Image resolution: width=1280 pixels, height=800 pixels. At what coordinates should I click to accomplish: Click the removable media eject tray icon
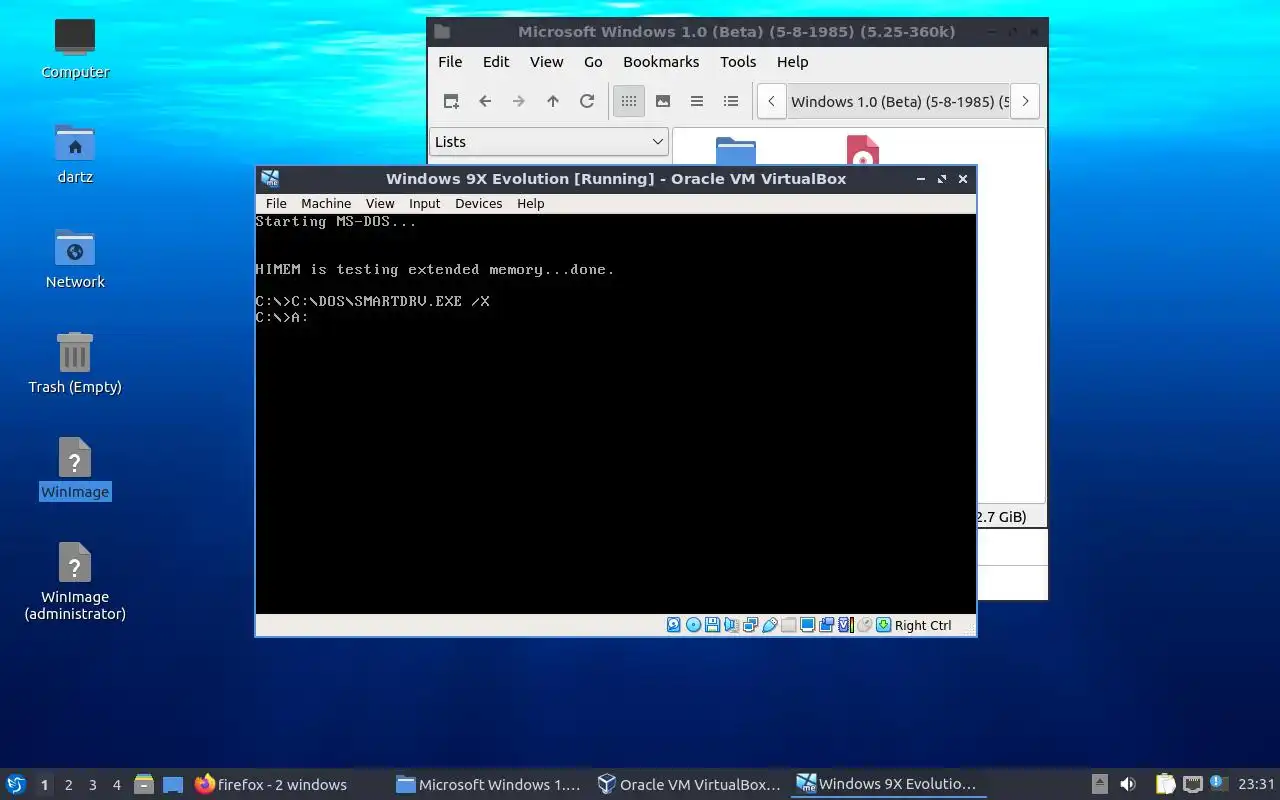pos(1099,785)
